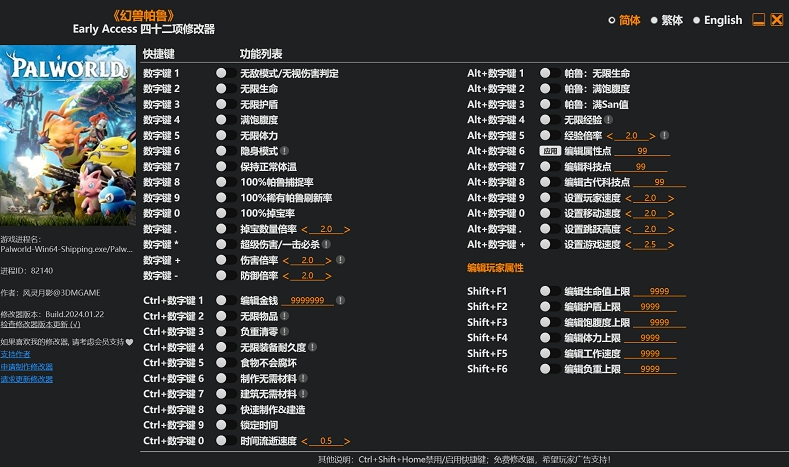Enable 100%帕鲁捕捉率
Image resolution: width=789 pixels, height=467 pixels.
pos(226,182)
